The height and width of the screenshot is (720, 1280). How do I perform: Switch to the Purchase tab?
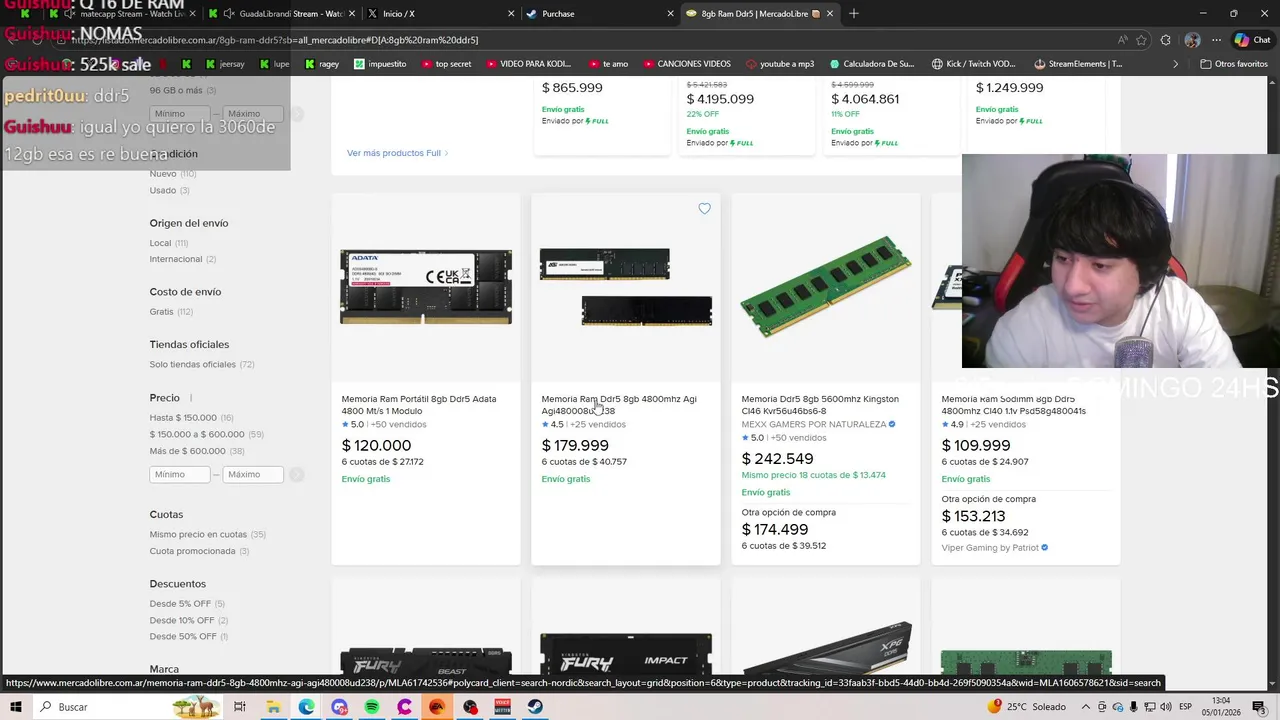click(x=600, y=14)
